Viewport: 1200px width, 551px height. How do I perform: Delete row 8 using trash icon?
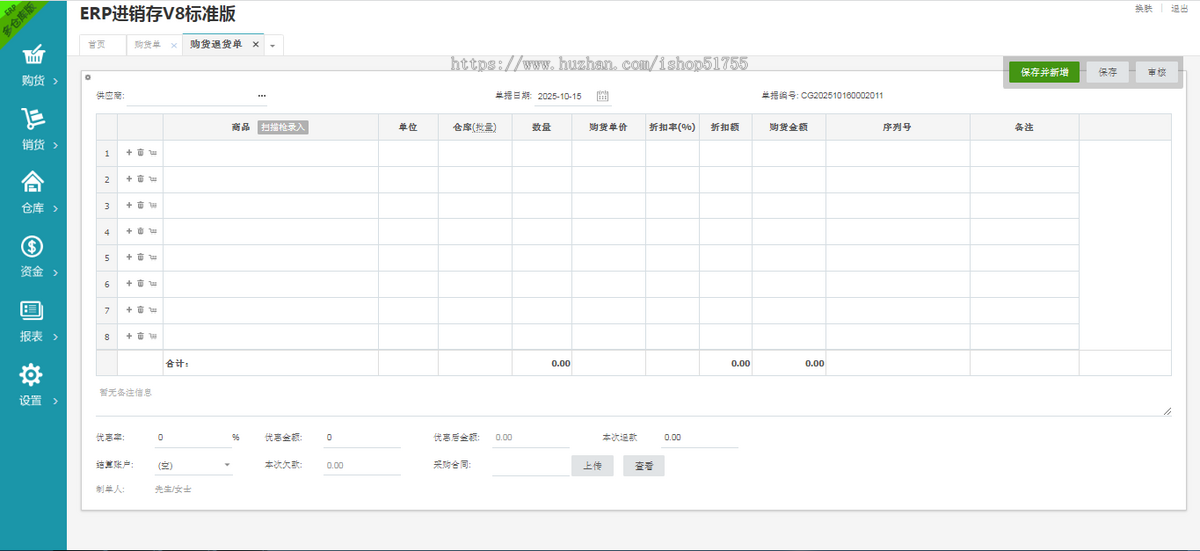pos(140,336)
